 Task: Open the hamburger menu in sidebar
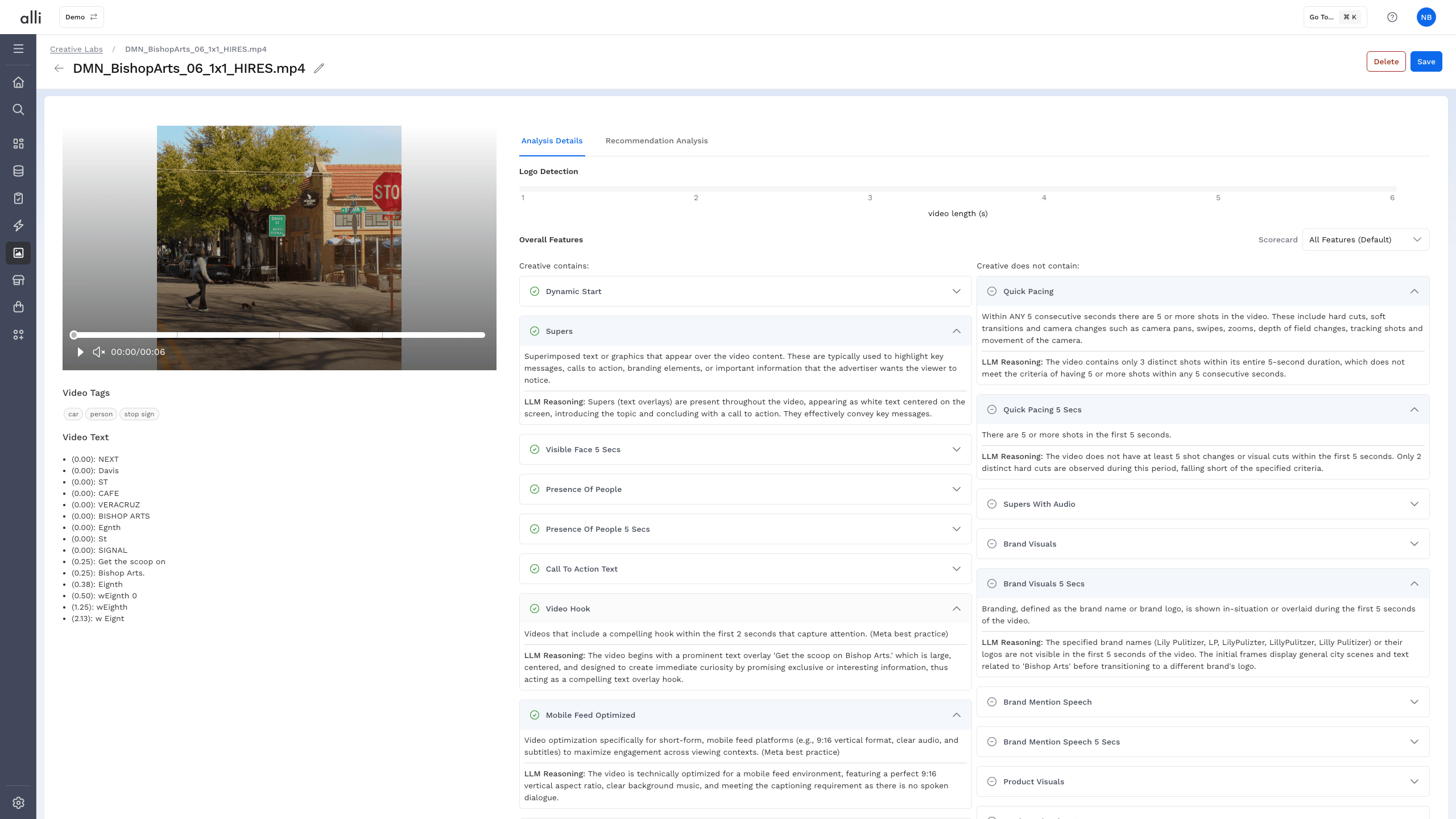click(x=18, y=49)
